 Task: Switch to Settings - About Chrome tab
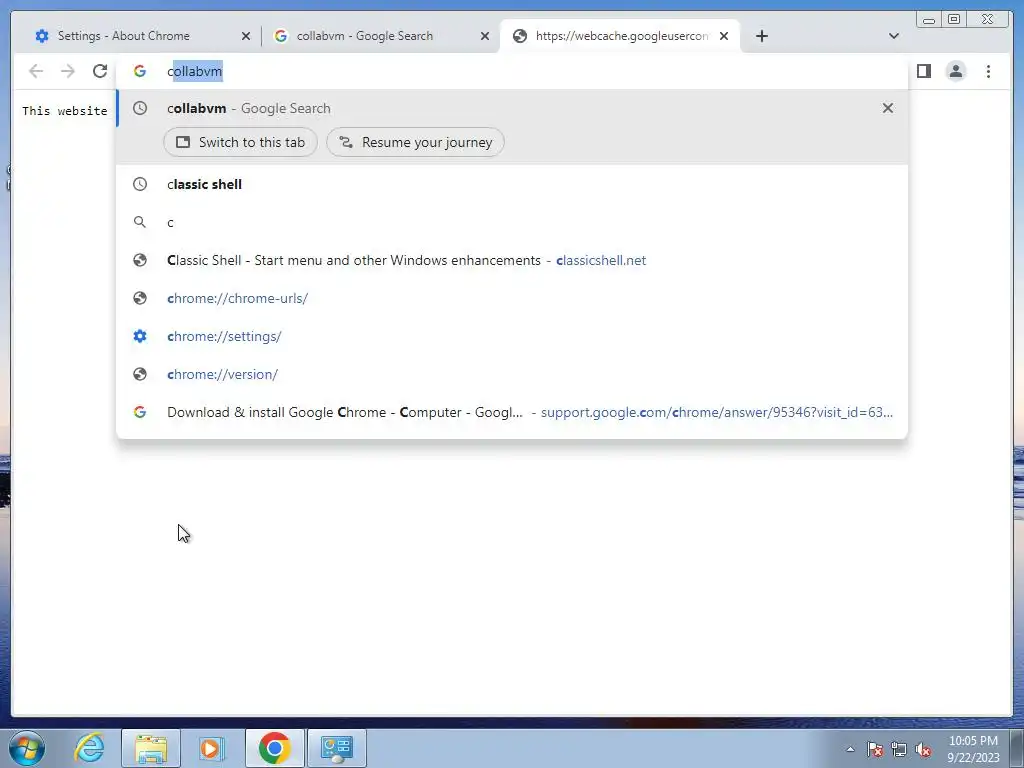click(123, 36)
